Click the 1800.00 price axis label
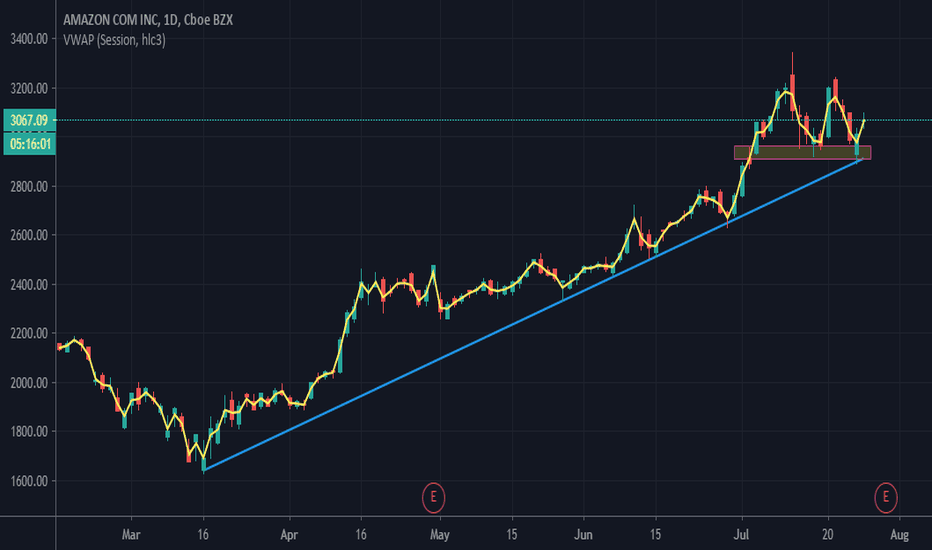Image resolution: width=932 pixels, height=550 pixels. [x=29, y=432]
